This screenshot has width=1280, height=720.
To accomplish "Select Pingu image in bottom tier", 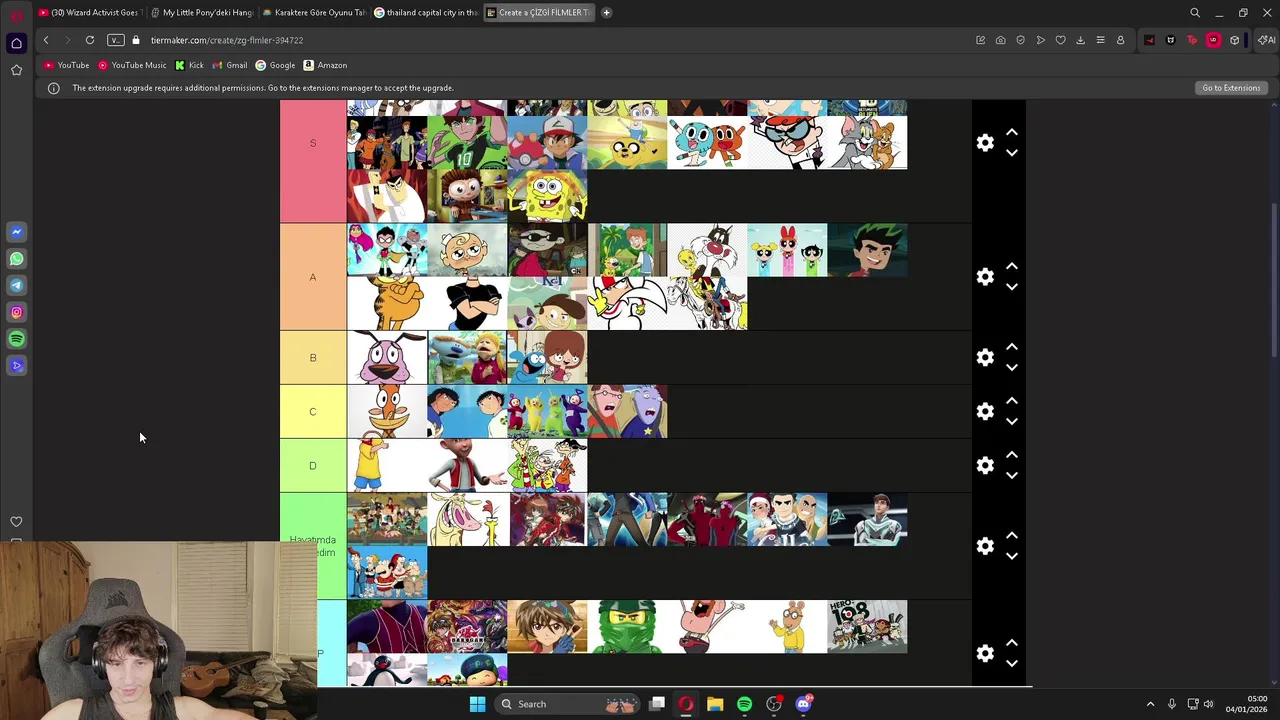I will 387,670.
